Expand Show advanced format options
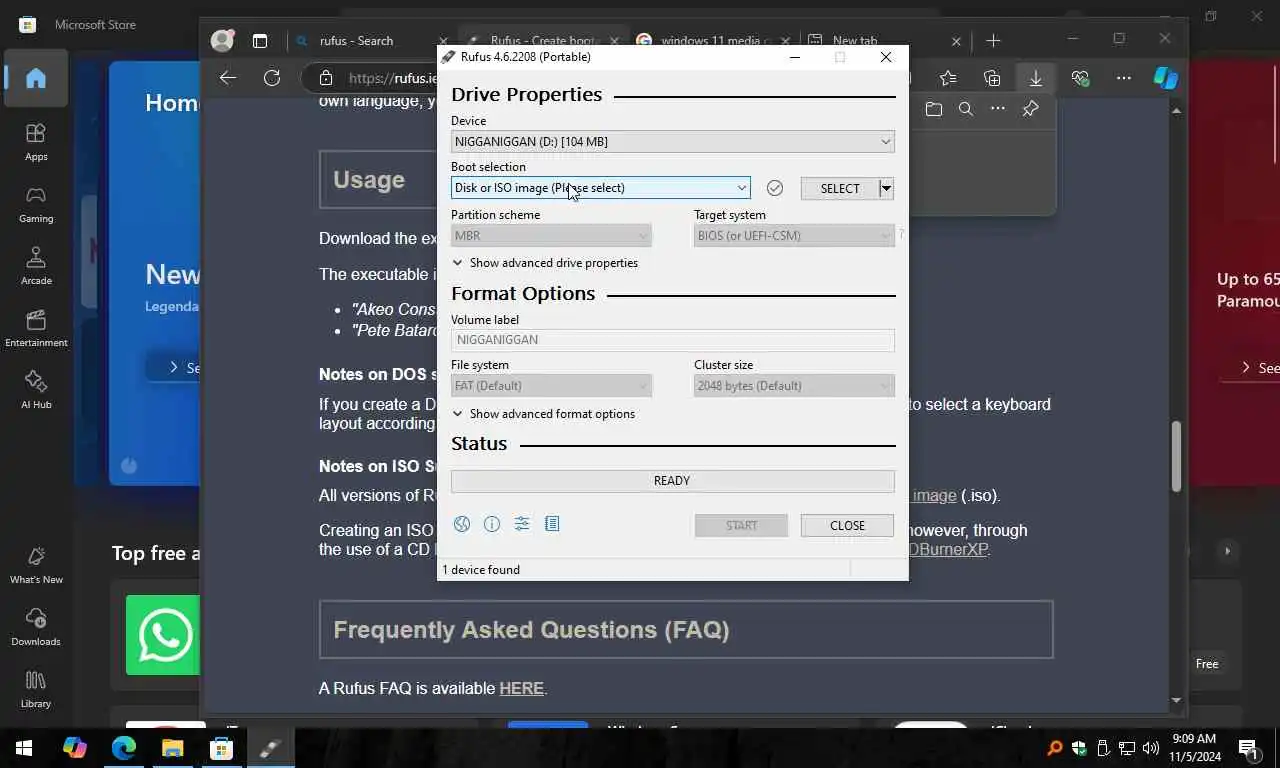The height and width of the screenshot is (768, 1280). pos(543,414)
